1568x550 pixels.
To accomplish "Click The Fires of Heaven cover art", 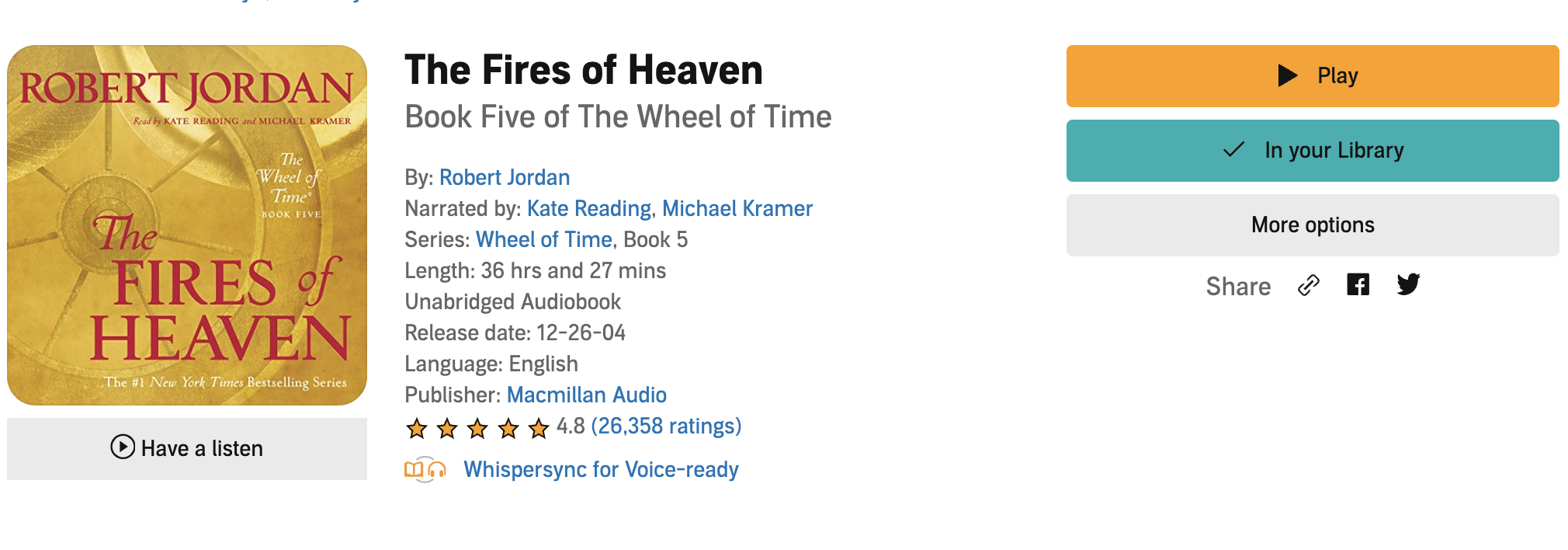I will (x=187, y=225).
